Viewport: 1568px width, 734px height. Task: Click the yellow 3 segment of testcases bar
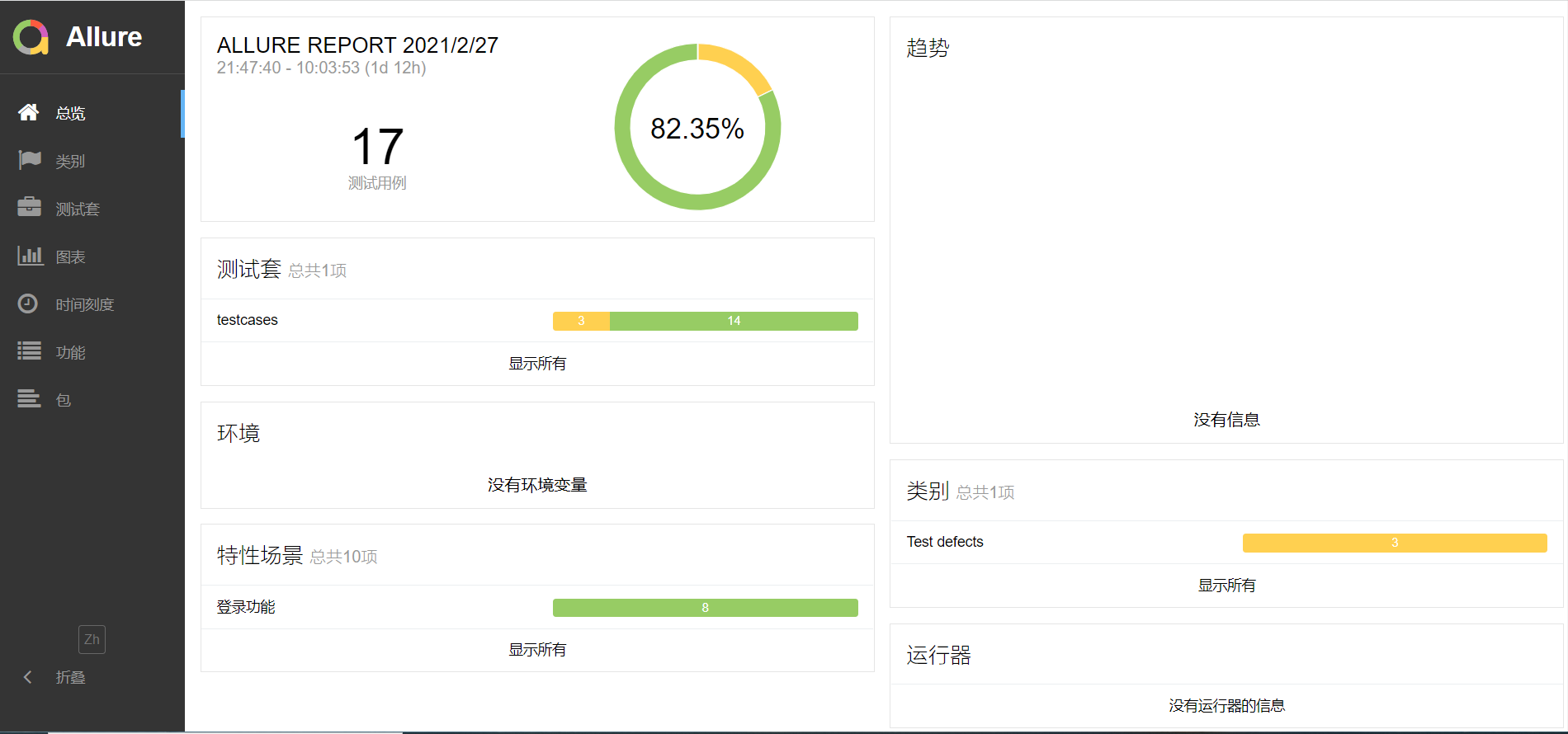pyautogui.click(x=581, y=321)
